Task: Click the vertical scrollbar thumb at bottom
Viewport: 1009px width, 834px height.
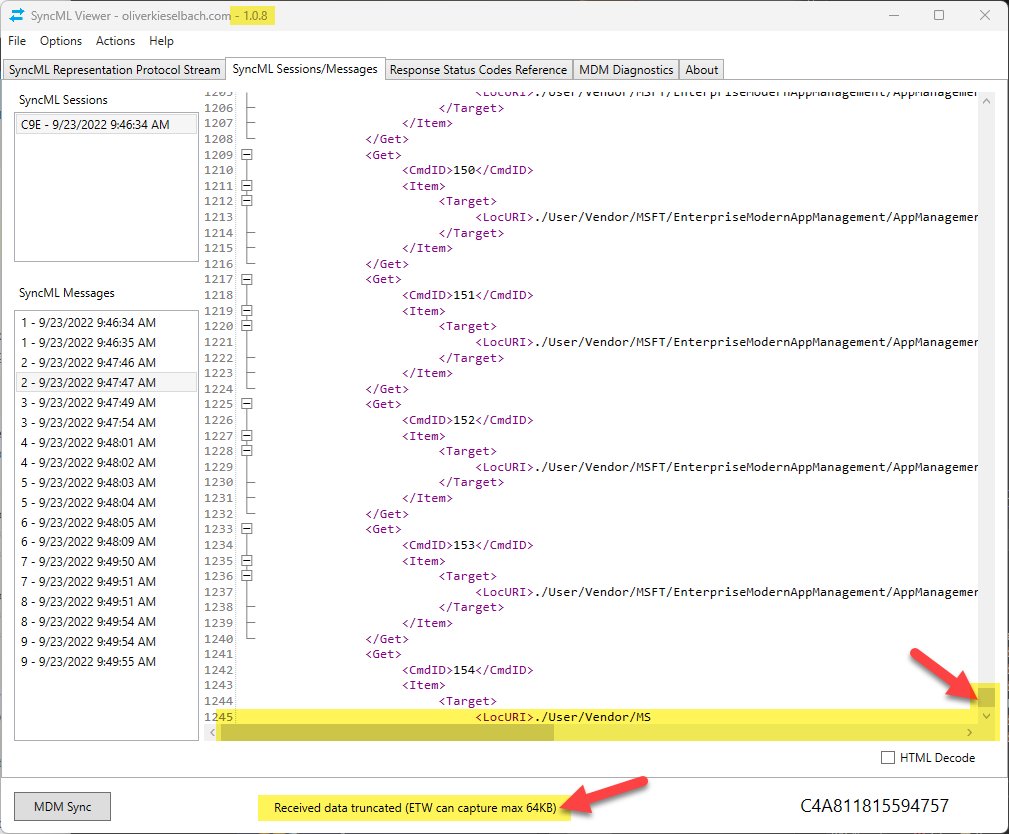Action: click(x=986, y=697)
